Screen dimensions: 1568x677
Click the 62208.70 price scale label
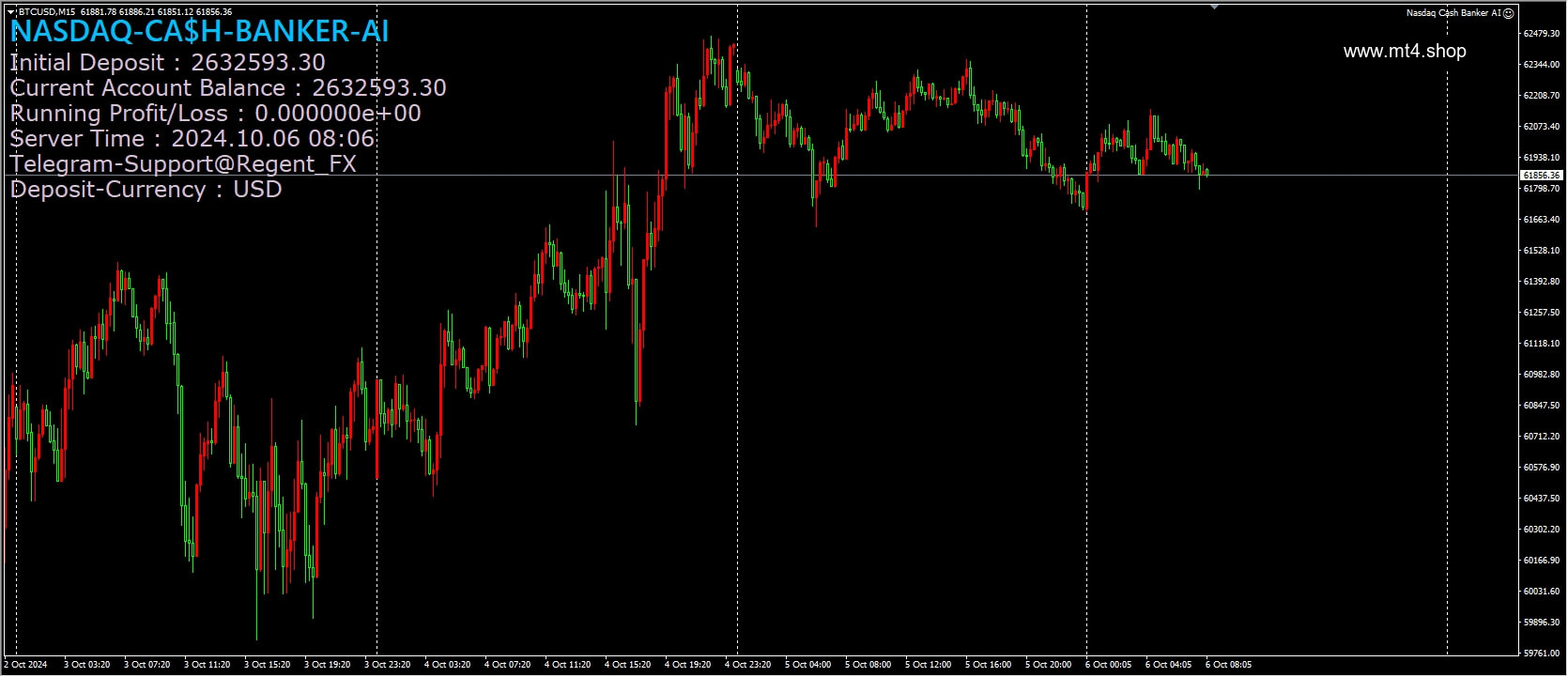pos(1541,96)
